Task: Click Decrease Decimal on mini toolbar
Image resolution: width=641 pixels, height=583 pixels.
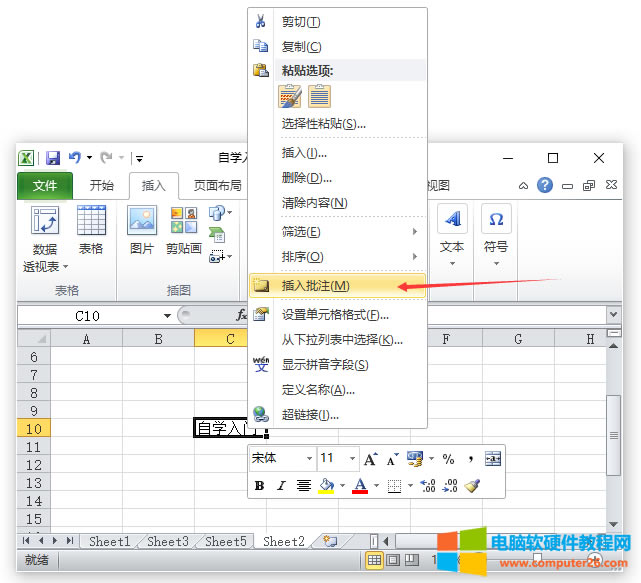Action: pos(450,486)
